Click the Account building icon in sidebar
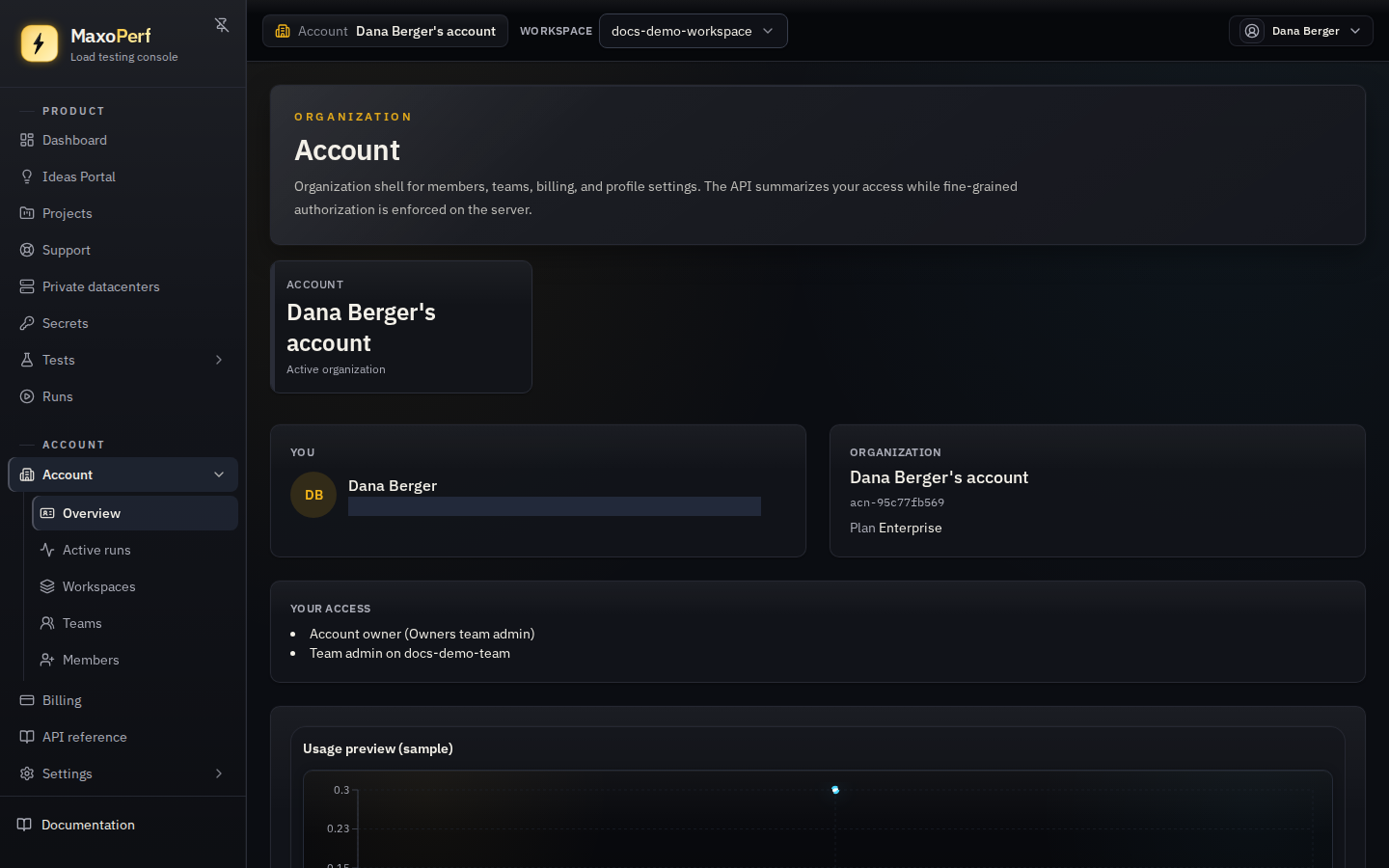This screenshot has width=1389, height=868. 27,475
